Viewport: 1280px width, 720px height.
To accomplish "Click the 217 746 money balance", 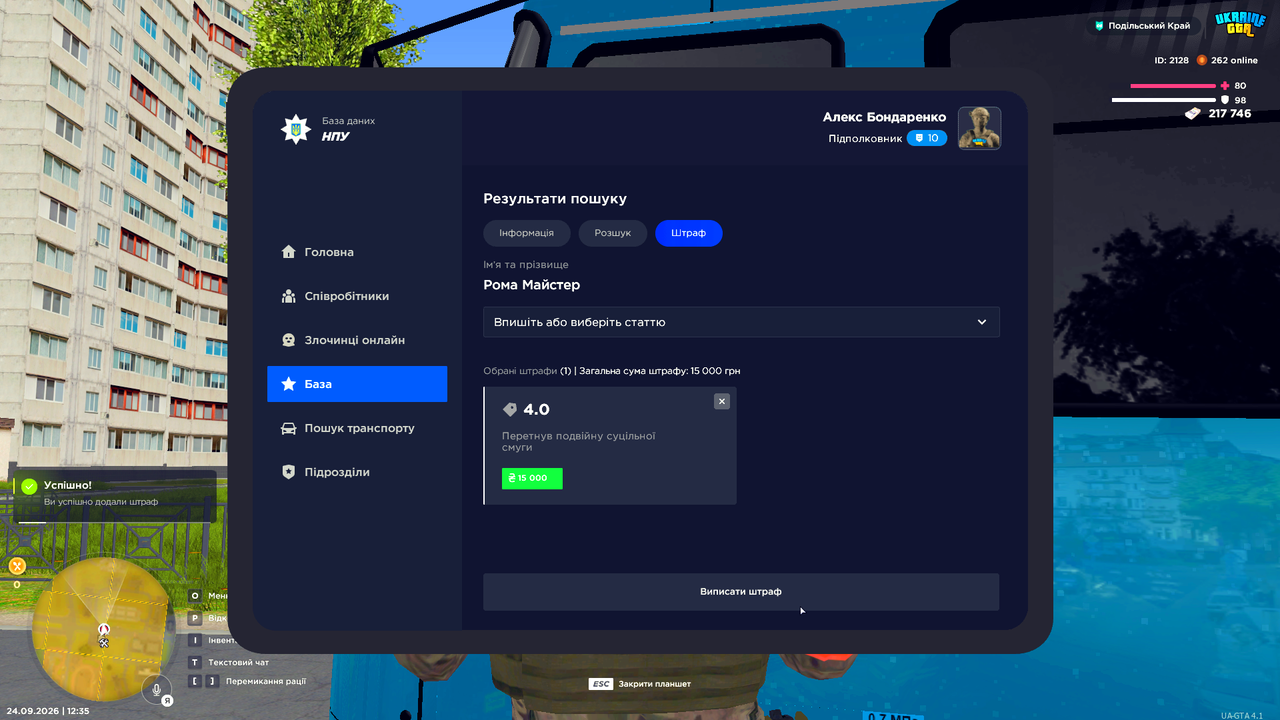I will coord(1230,114).
